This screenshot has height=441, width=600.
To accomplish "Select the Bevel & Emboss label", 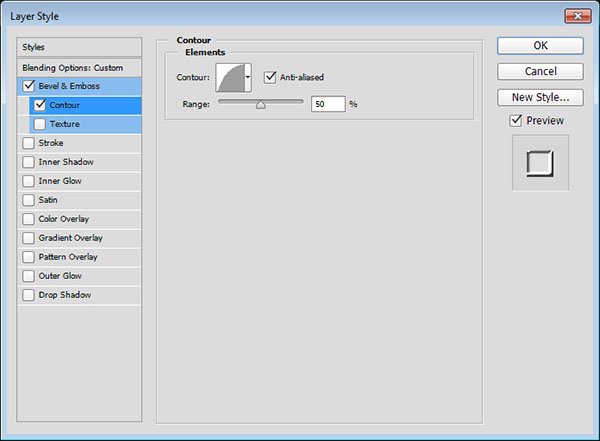I will 69,86.
